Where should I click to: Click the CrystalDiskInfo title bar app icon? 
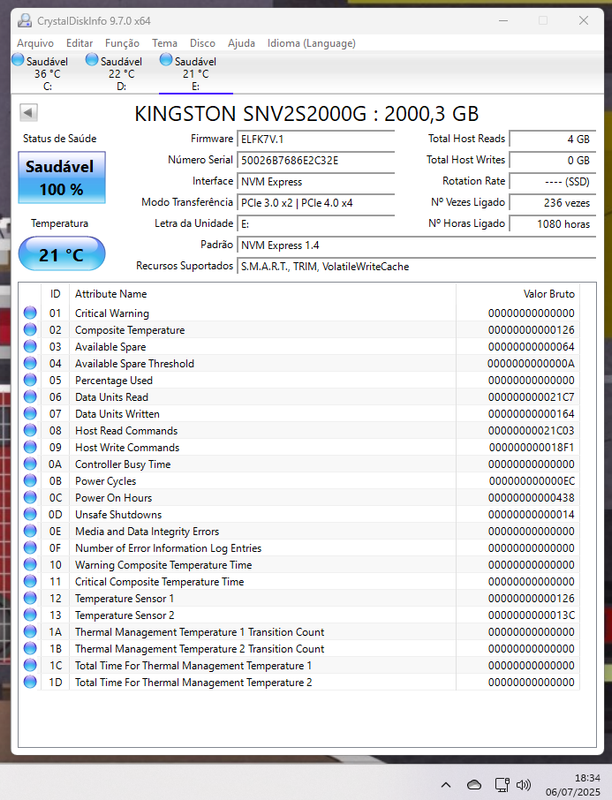[x=24, y=20]
